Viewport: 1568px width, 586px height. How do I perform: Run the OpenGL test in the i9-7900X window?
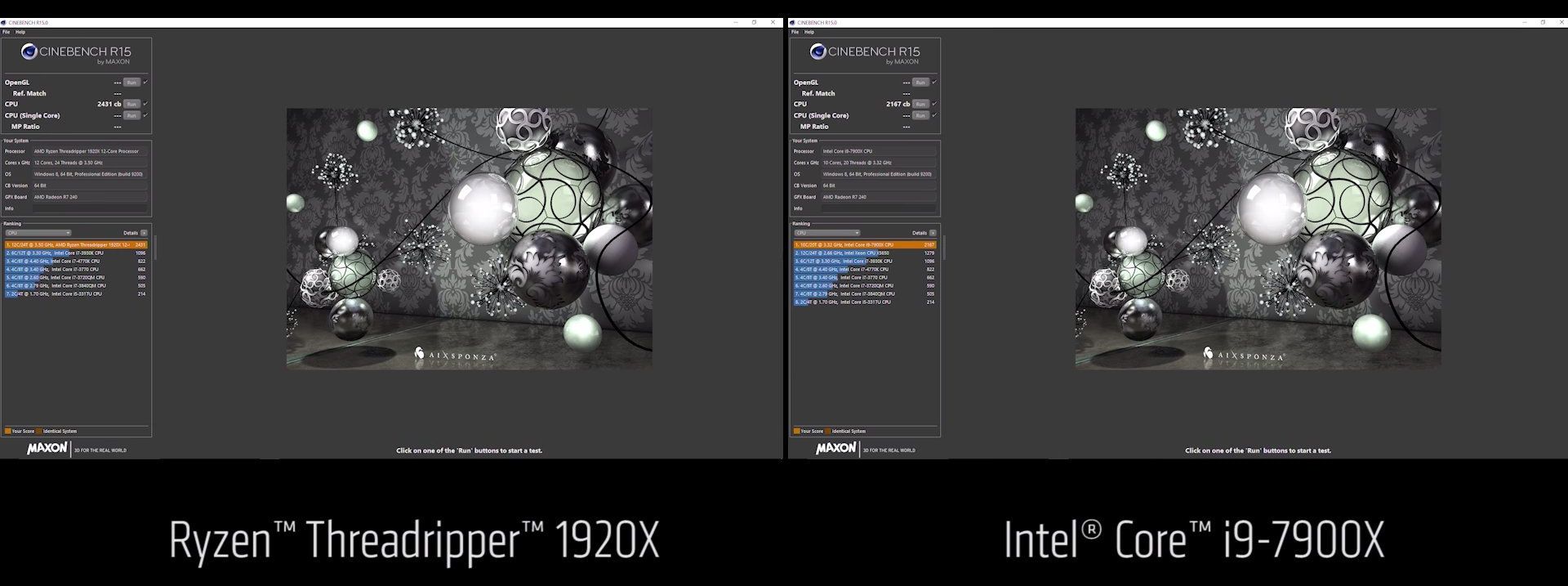click(x=920, y=83)
